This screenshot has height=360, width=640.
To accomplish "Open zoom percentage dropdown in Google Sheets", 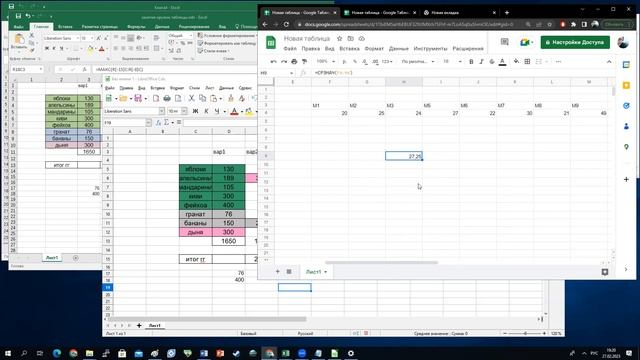I will click(x=325, y=62).
